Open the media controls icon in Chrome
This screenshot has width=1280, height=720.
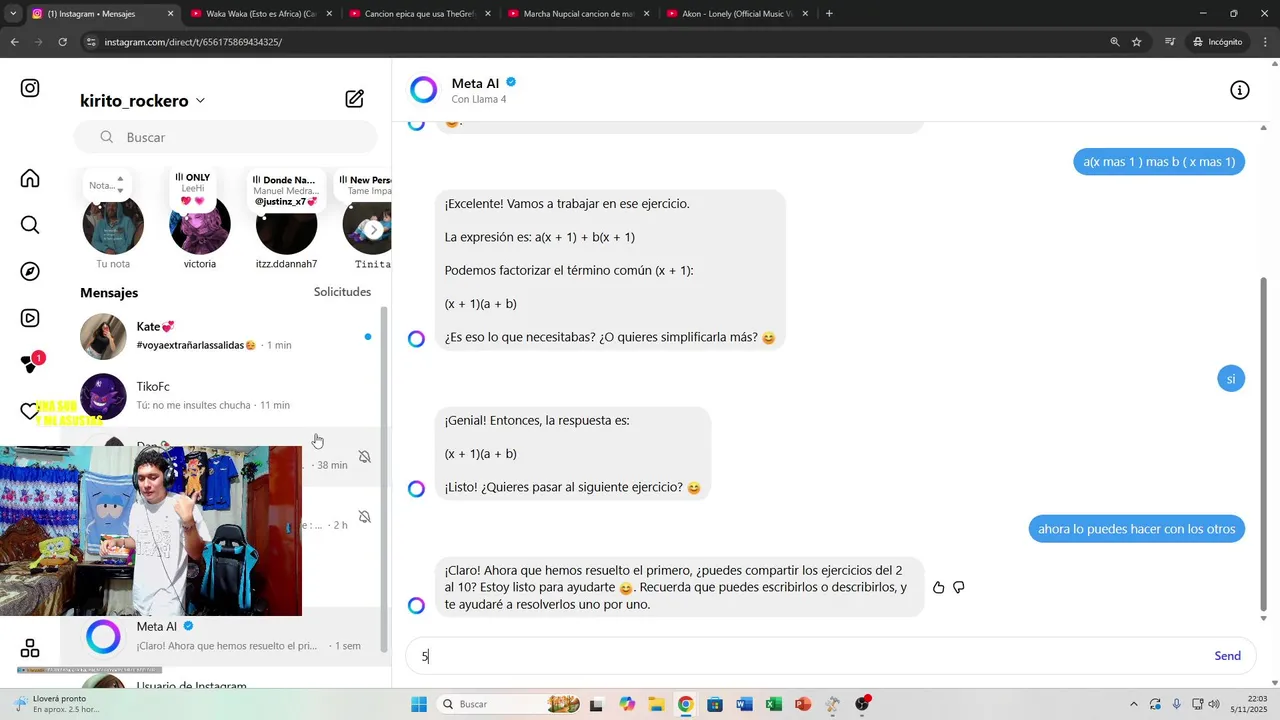tap(1170, 42)
